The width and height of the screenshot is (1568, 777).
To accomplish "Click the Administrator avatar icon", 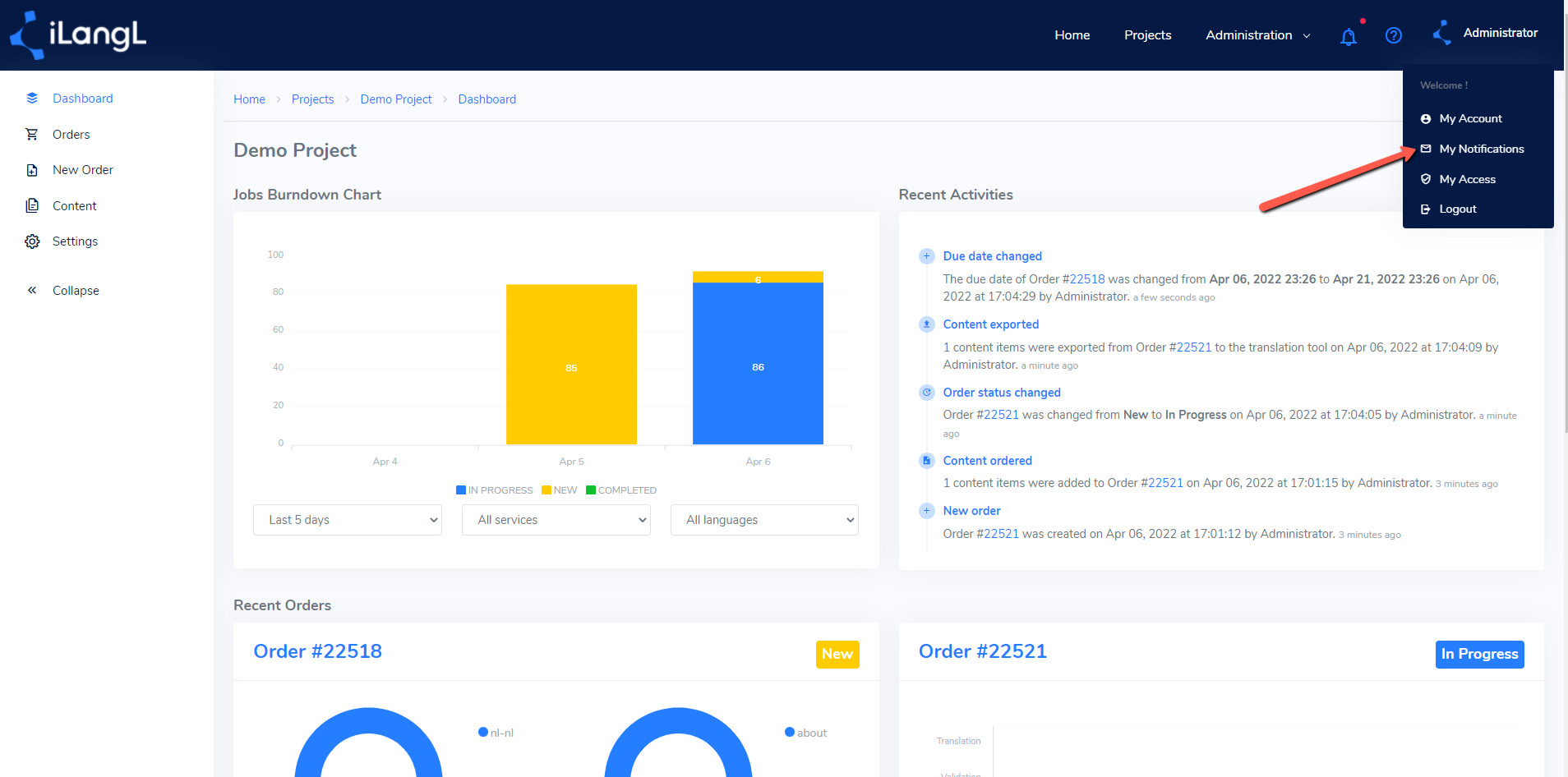I will tap(1442, 34).
